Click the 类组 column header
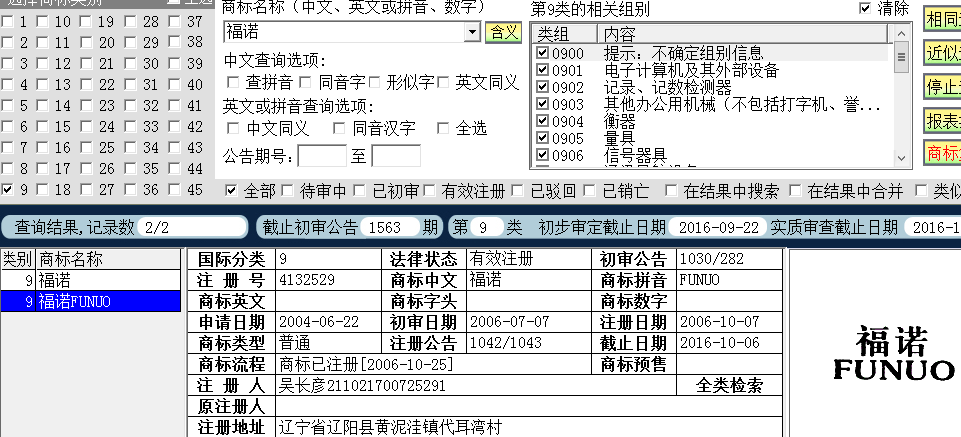The width and height of the screenshot is (961, 437). (x=564, y=34)
